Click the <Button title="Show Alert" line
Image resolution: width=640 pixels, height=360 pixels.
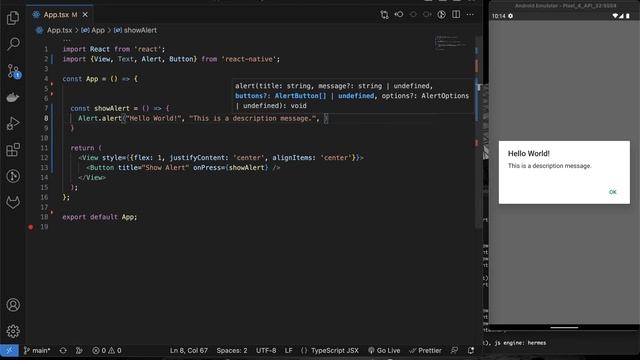pyautogui.click(x=183, y=167)
